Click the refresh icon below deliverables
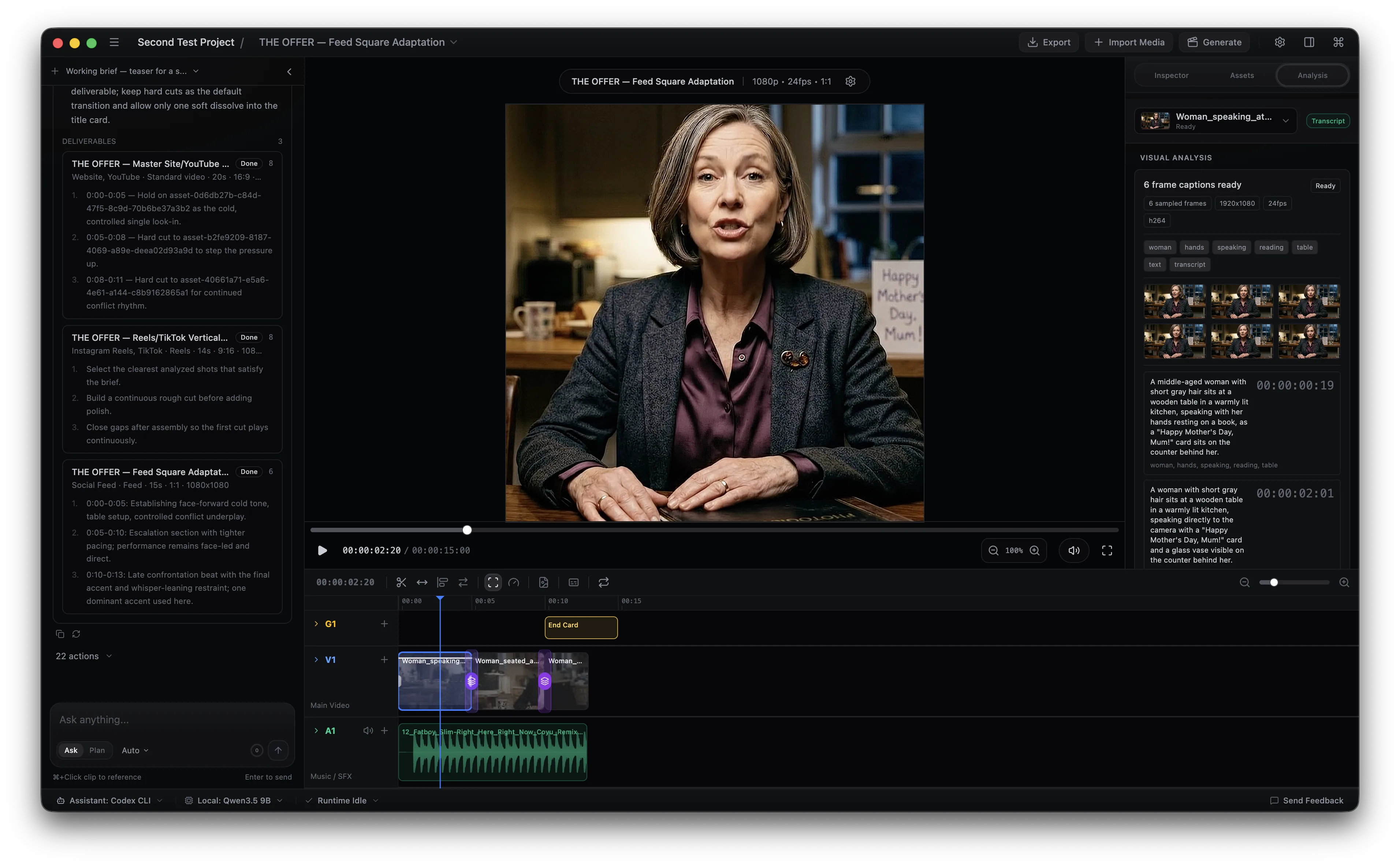 [x=76, y=634]
